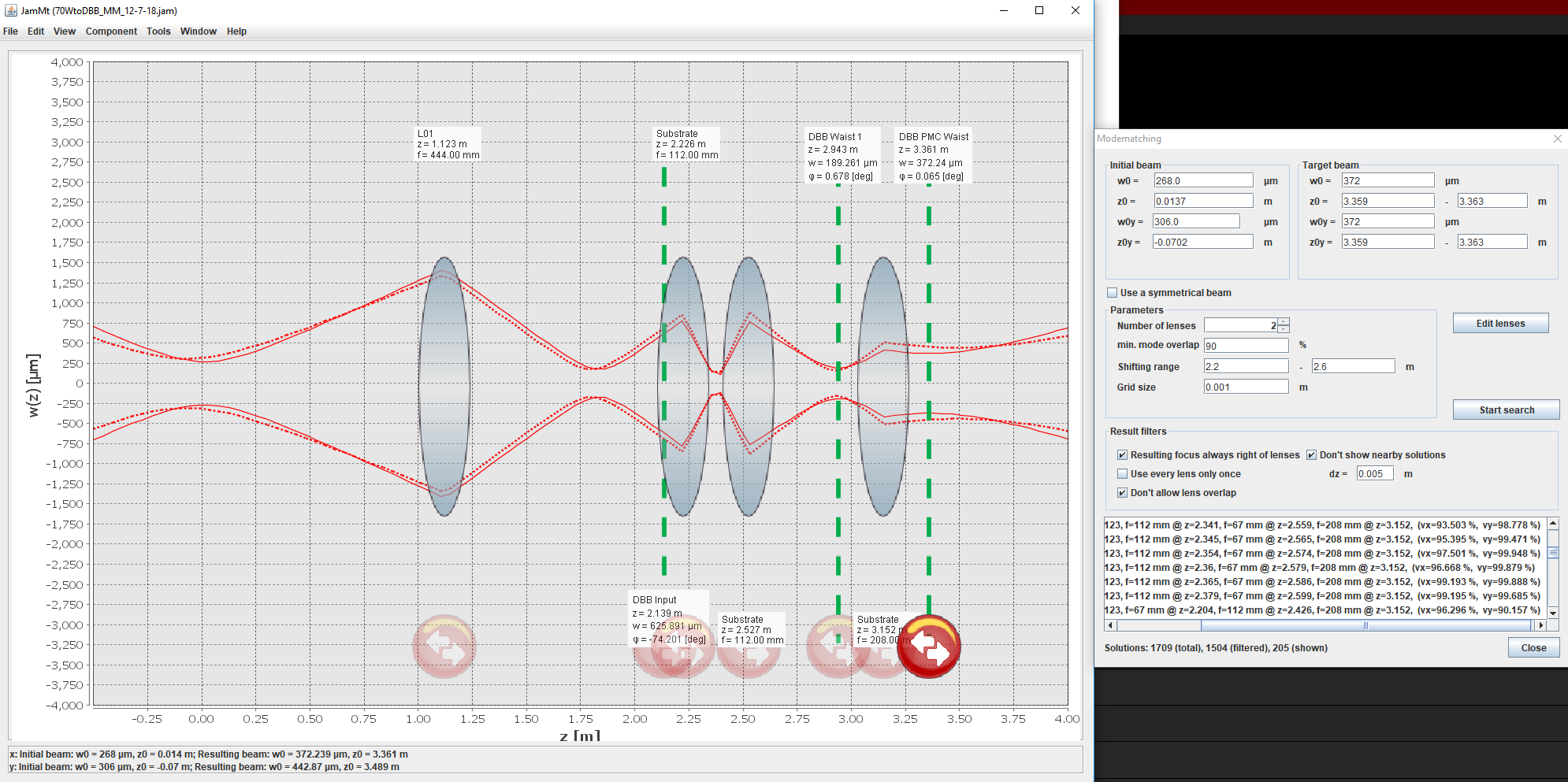The width and height of the screenshot is (1568, 782).
Task: Click the Grid size field 0.001
Action: tap(1247, 387)
